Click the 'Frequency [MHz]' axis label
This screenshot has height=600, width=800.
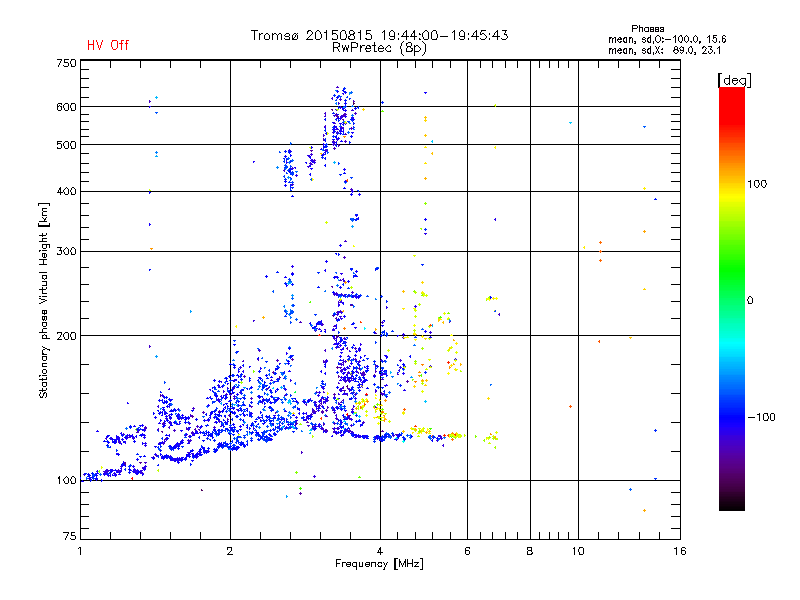(x=379, y=564)
